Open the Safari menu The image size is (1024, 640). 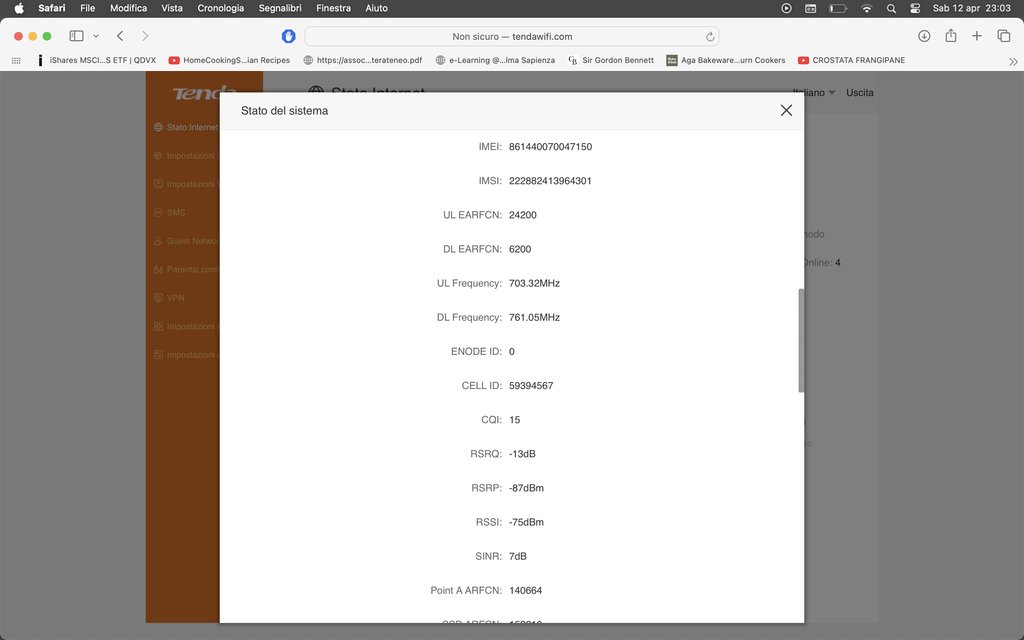coord(52,8)
